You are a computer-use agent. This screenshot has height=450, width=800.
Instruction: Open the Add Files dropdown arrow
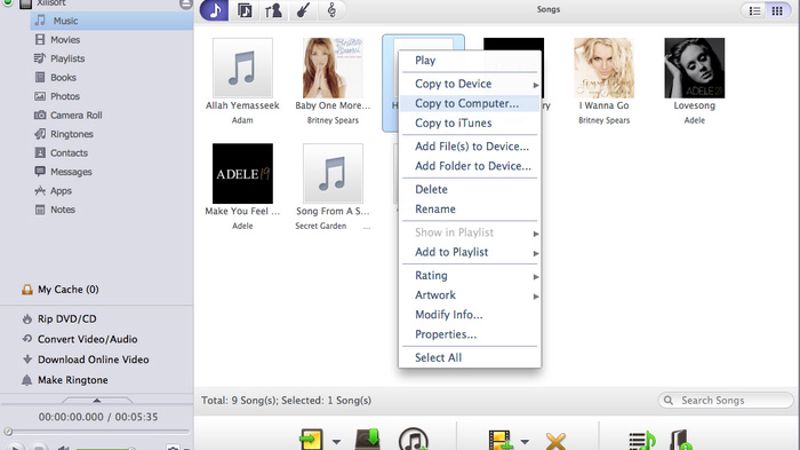[x=524, y=442]
